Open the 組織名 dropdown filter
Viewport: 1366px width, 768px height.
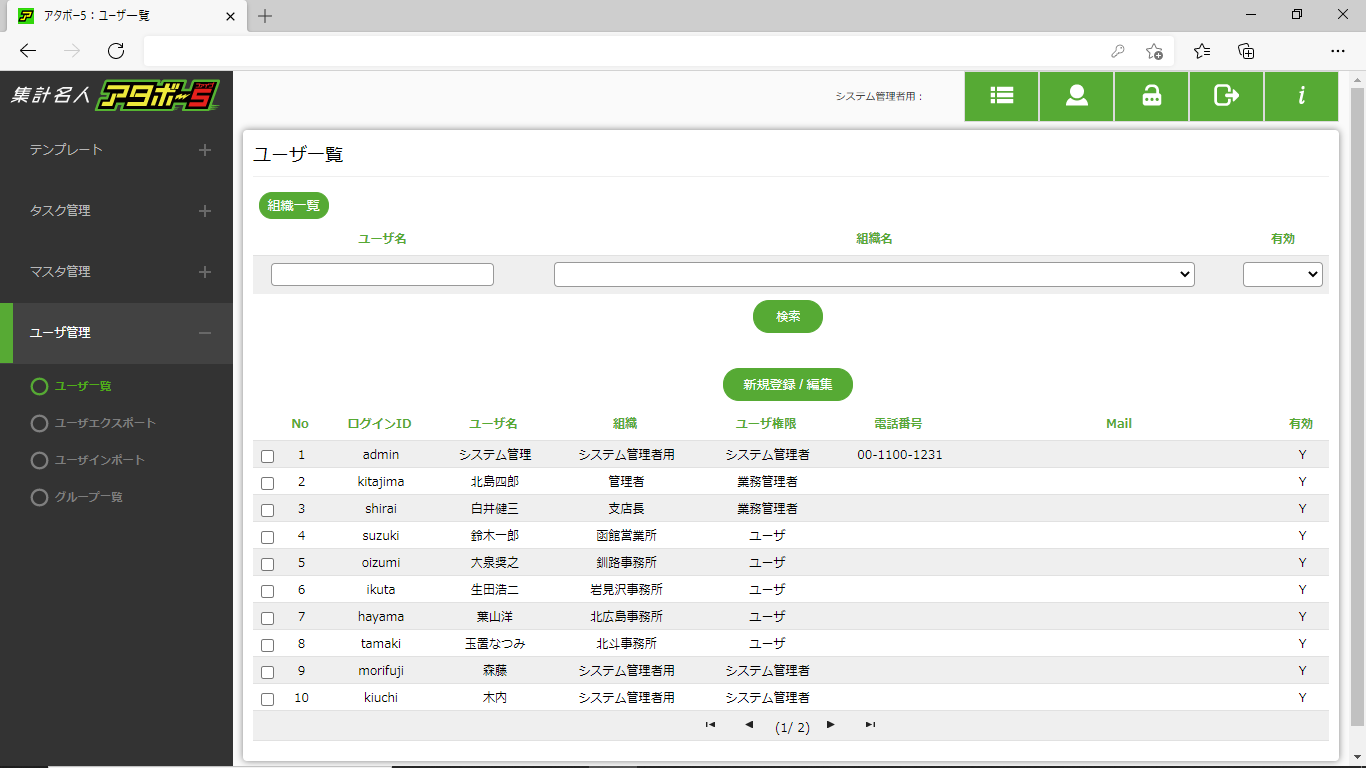click(874, 274)
